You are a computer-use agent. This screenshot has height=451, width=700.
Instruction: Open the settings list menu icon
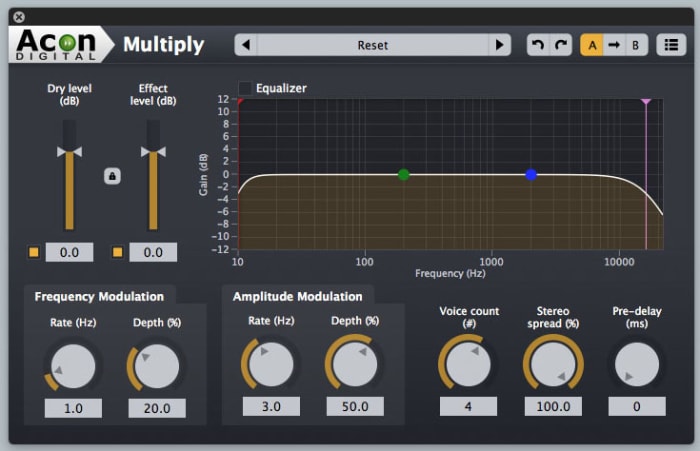[671, 45]
